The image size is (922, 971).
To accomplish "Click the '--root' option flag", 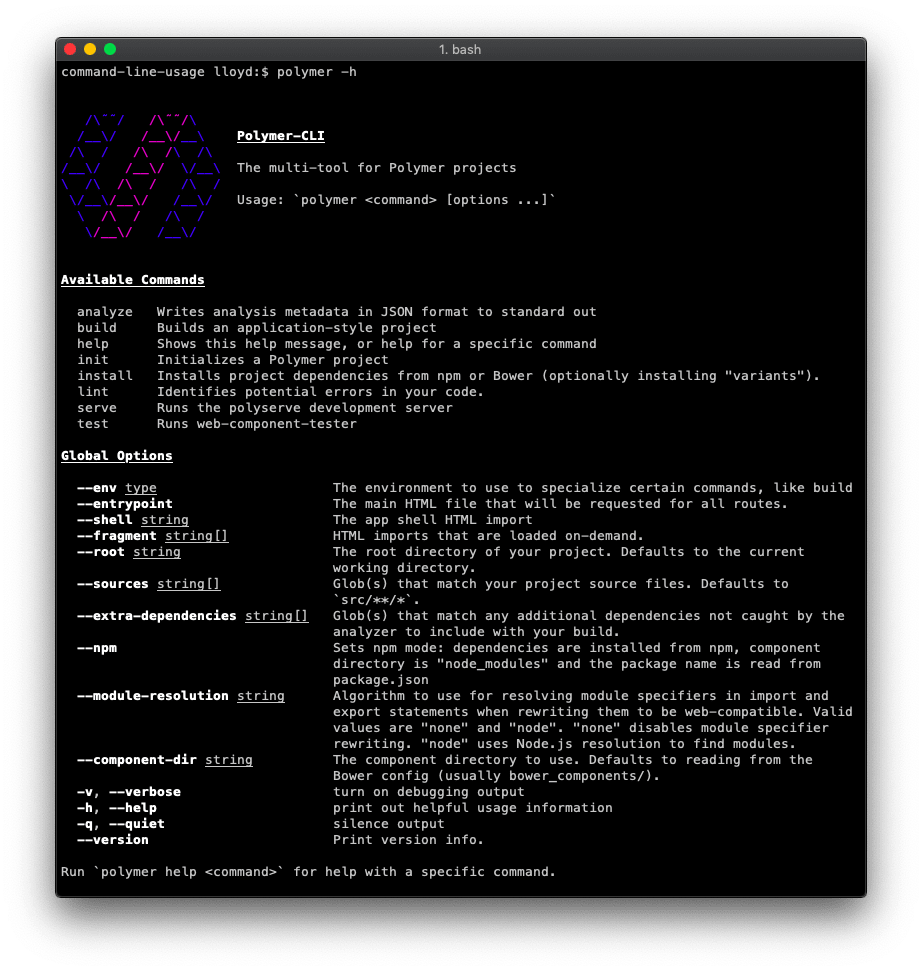I will tap(101, 552).
